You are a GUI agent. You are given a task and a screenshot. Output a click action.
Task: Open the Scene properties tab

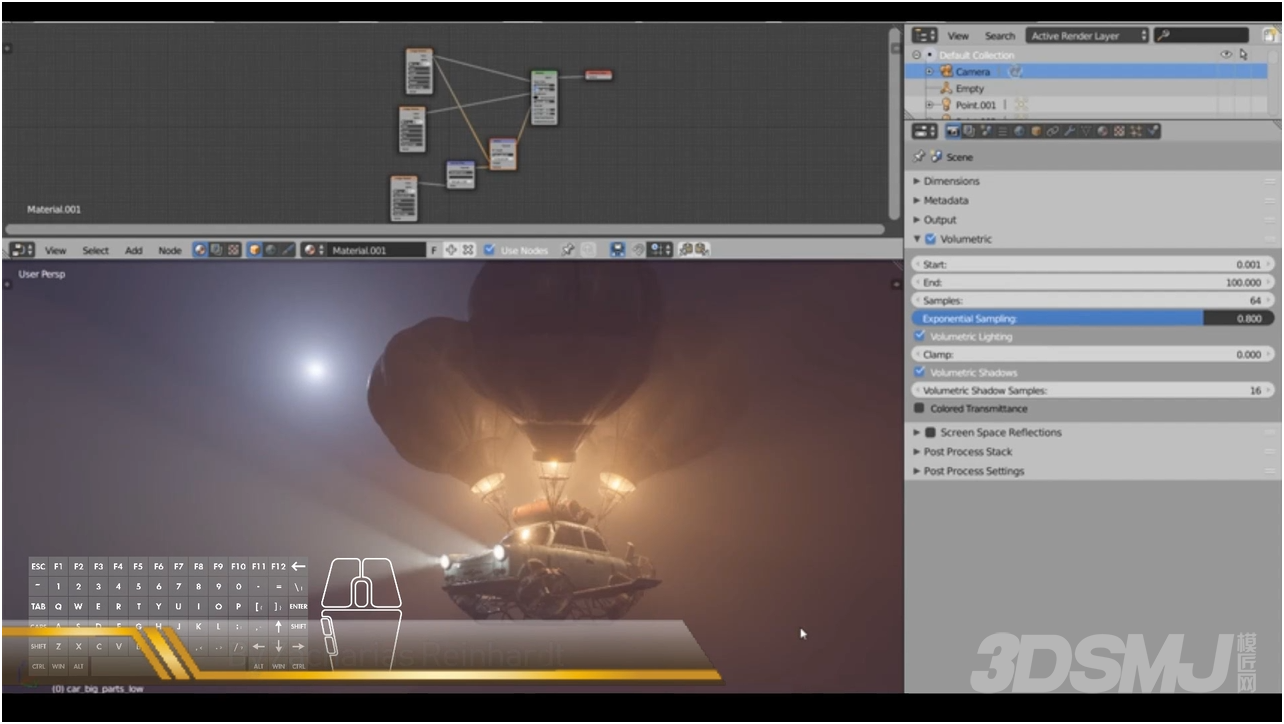pos(985,131)
